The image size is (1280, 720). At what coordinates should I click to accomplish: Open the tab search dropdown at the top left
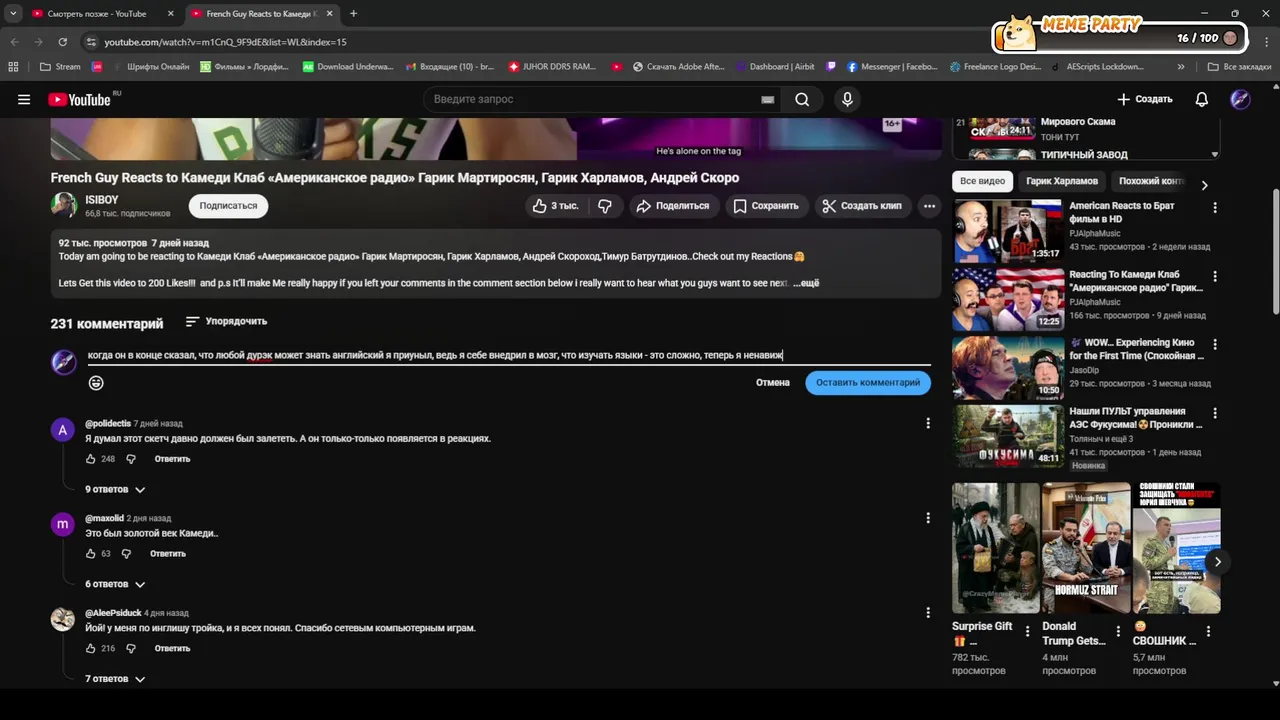click(13, 14)
